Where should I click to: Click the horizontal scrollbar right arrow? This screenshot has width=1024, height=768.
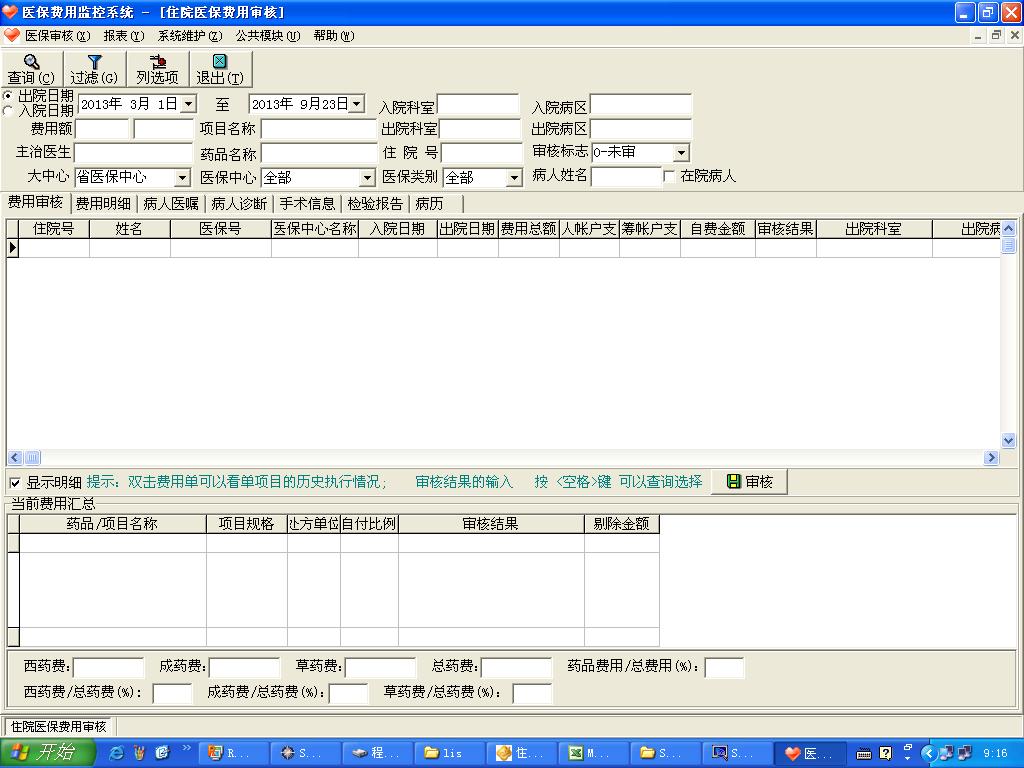[991, 457]
